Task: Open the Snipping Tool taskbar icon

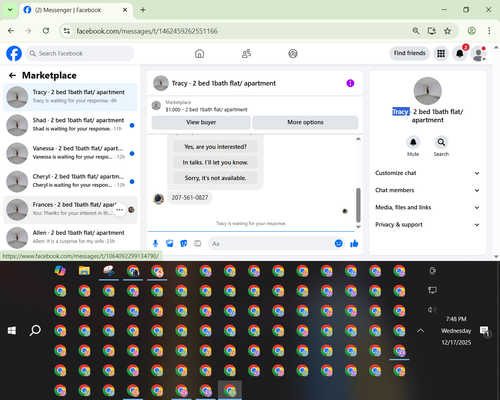Action: [x=109, y=271]
